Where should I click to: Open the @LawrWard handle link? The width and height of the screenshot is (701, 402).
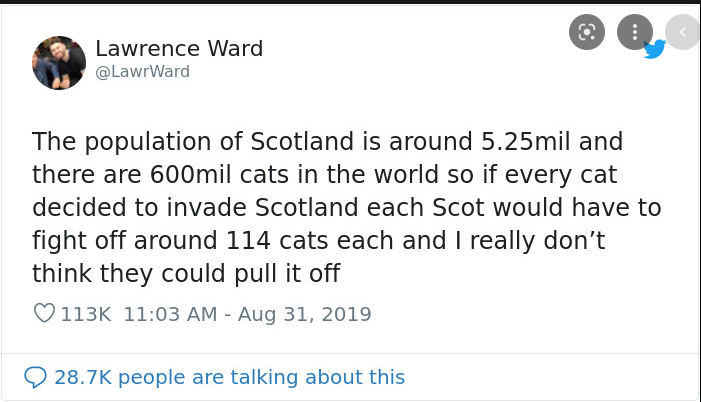coord(141,72)
